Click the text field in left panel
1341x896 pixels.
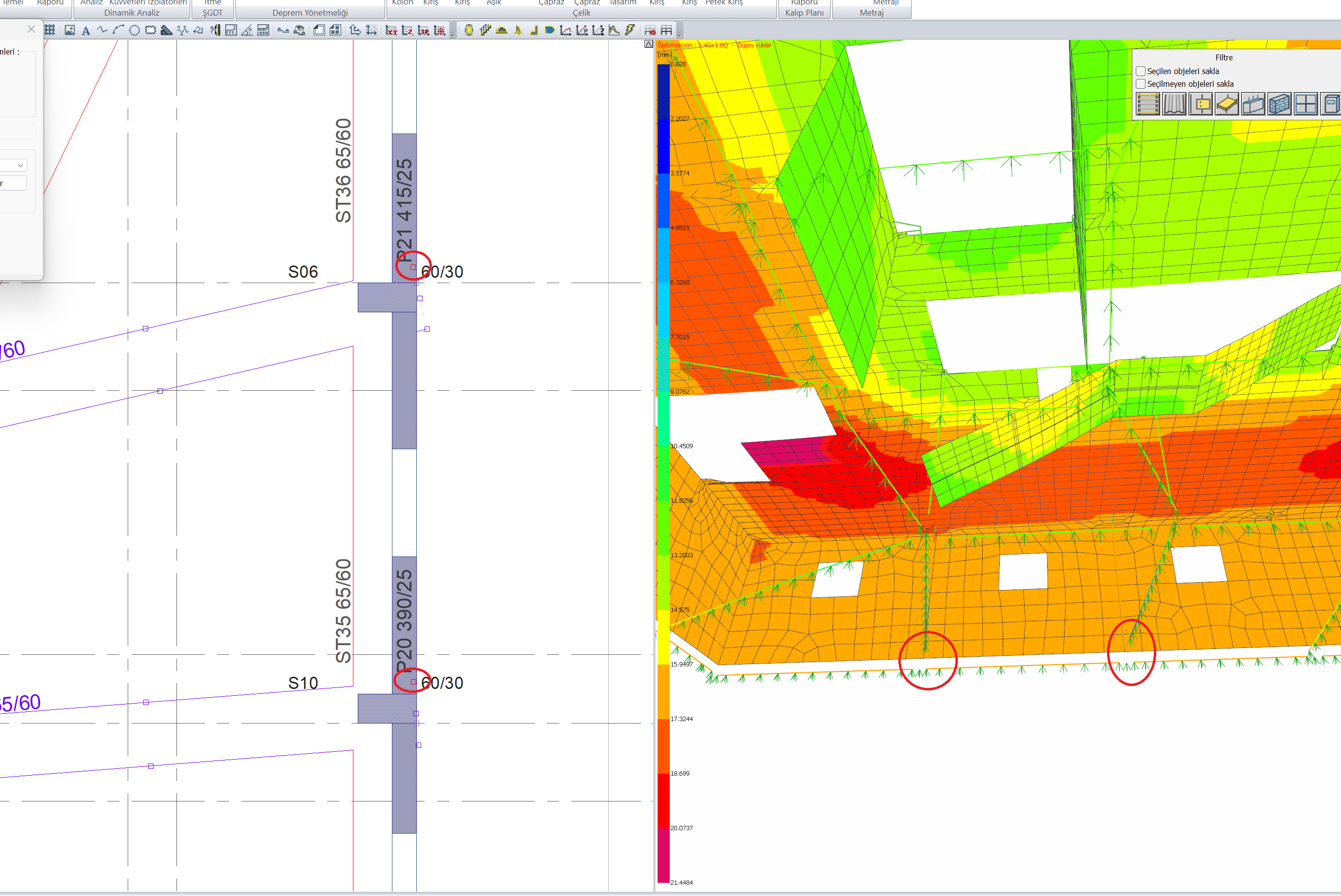[x=13, y=183]
